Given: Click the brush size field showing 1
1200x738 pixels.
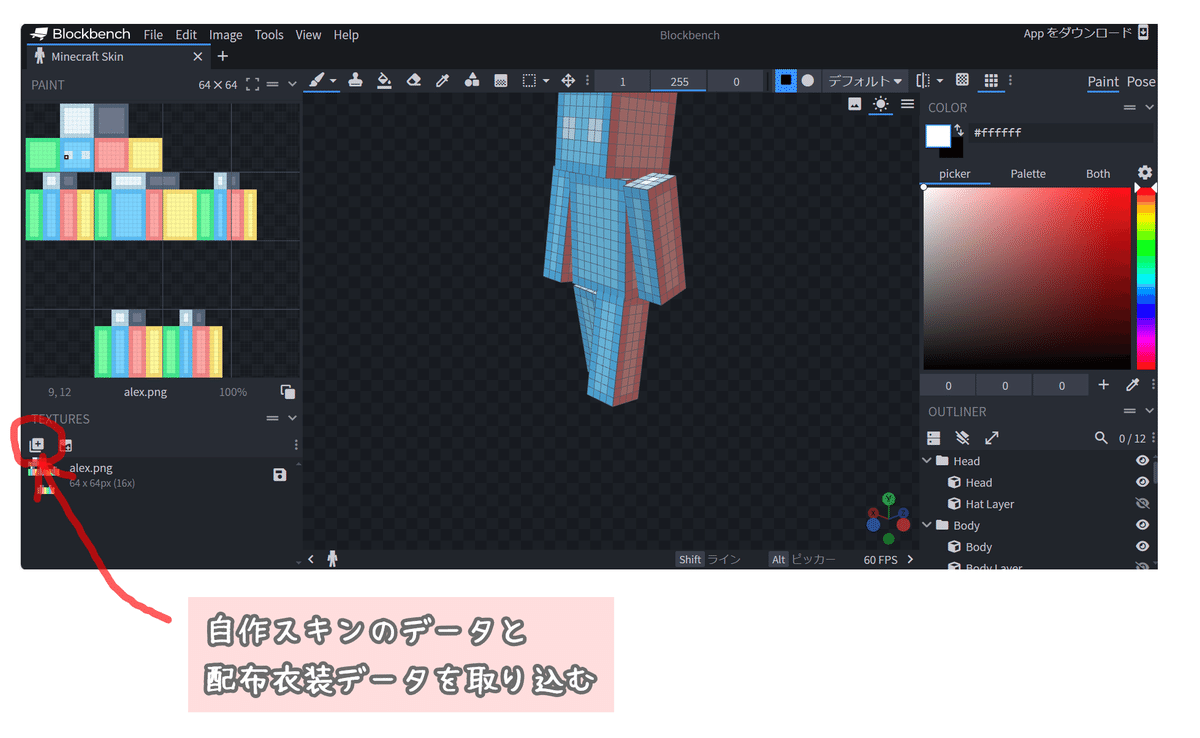Looking at the screenshot, I should (622, 82).
